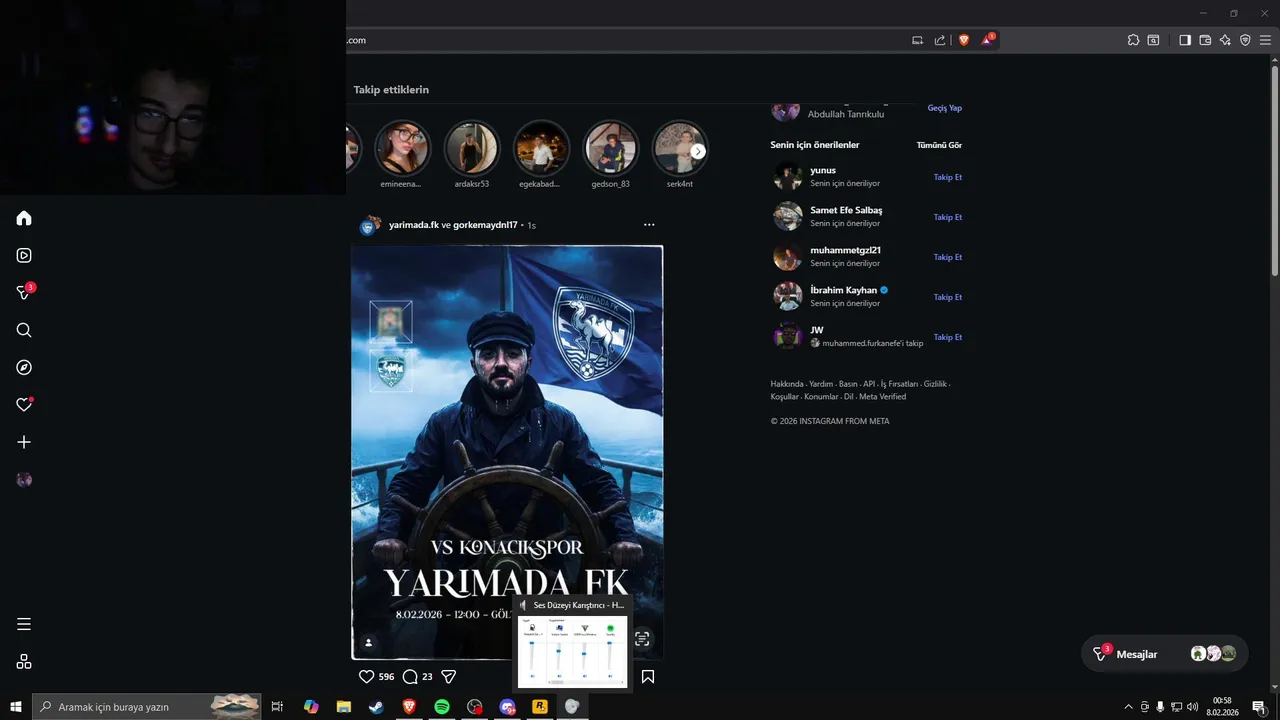This screenshot has width=1280, height=720.
Task: Click the install app icon in address bar
Action: point(917,40)
